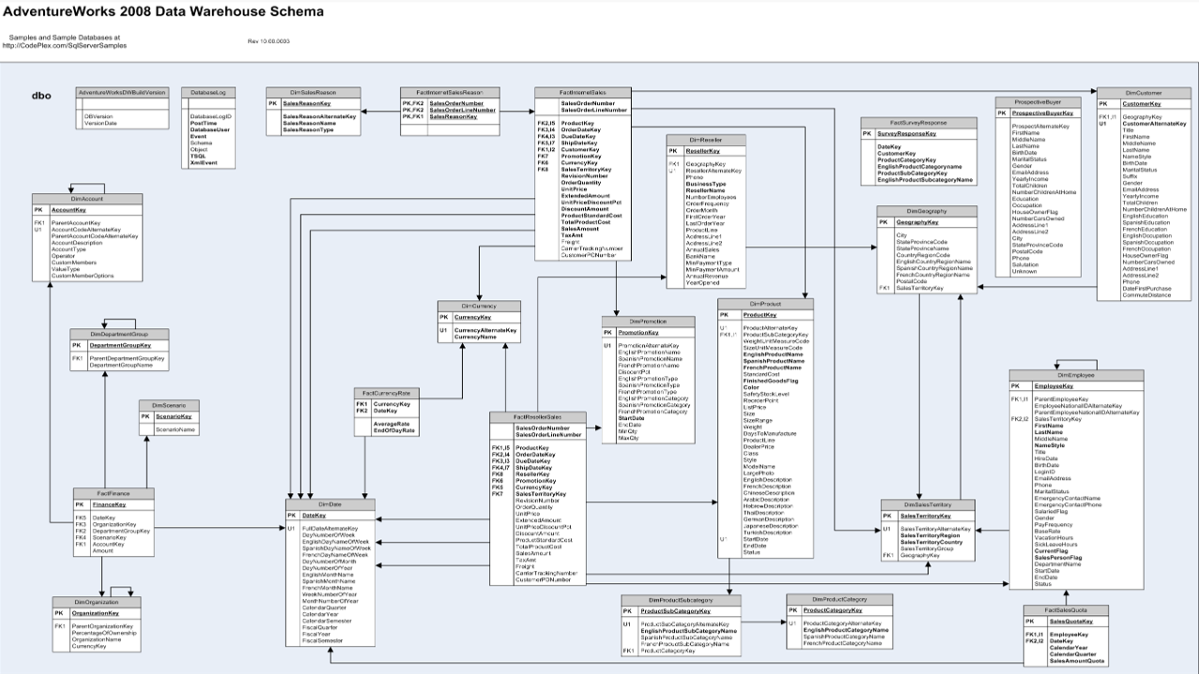Select the EmployeeKey primary key field
The image size is (1199, 675).
1054,386
